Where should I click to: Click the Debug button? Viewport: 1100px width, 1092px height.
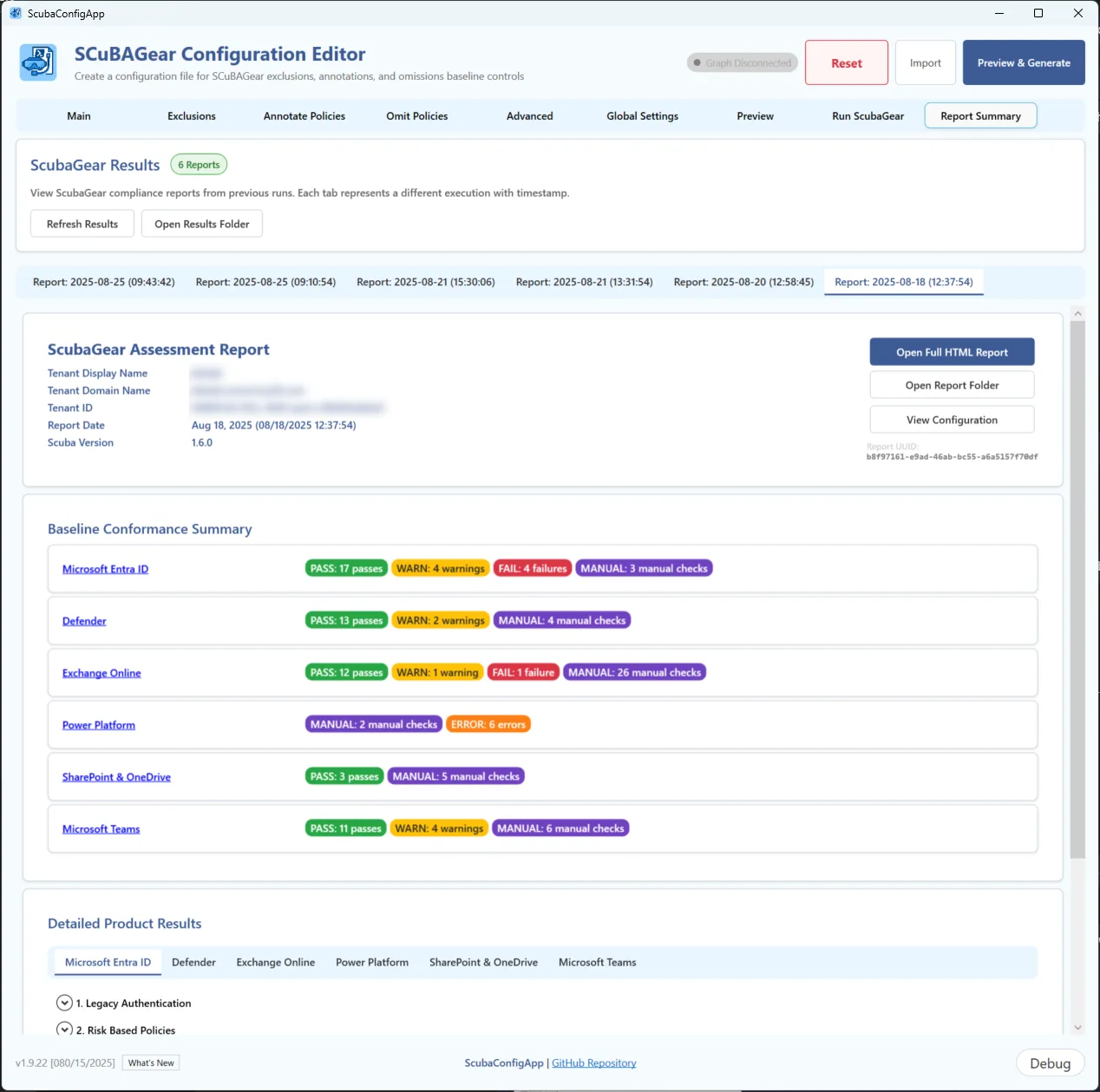click(1051, 1063)
